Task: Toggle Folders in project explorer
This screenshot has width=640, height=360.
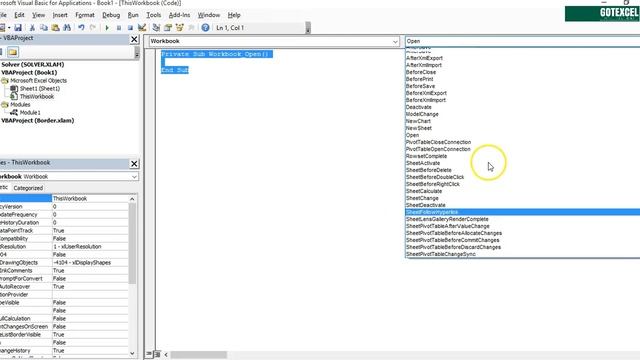Action: [x=13, y=52]
